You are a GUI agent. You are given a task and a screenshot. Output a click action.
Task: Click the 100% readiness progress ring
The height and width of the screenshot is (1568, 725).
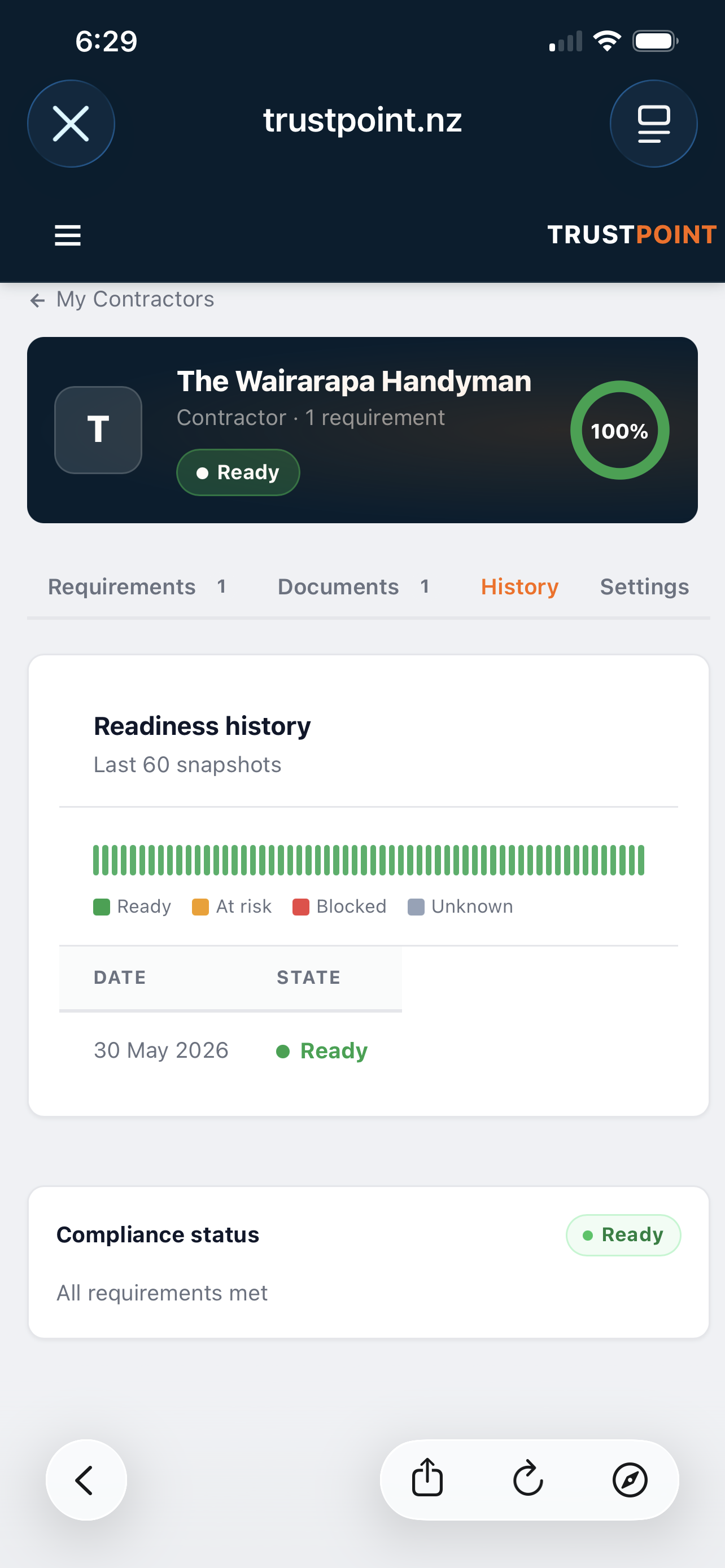619,430
